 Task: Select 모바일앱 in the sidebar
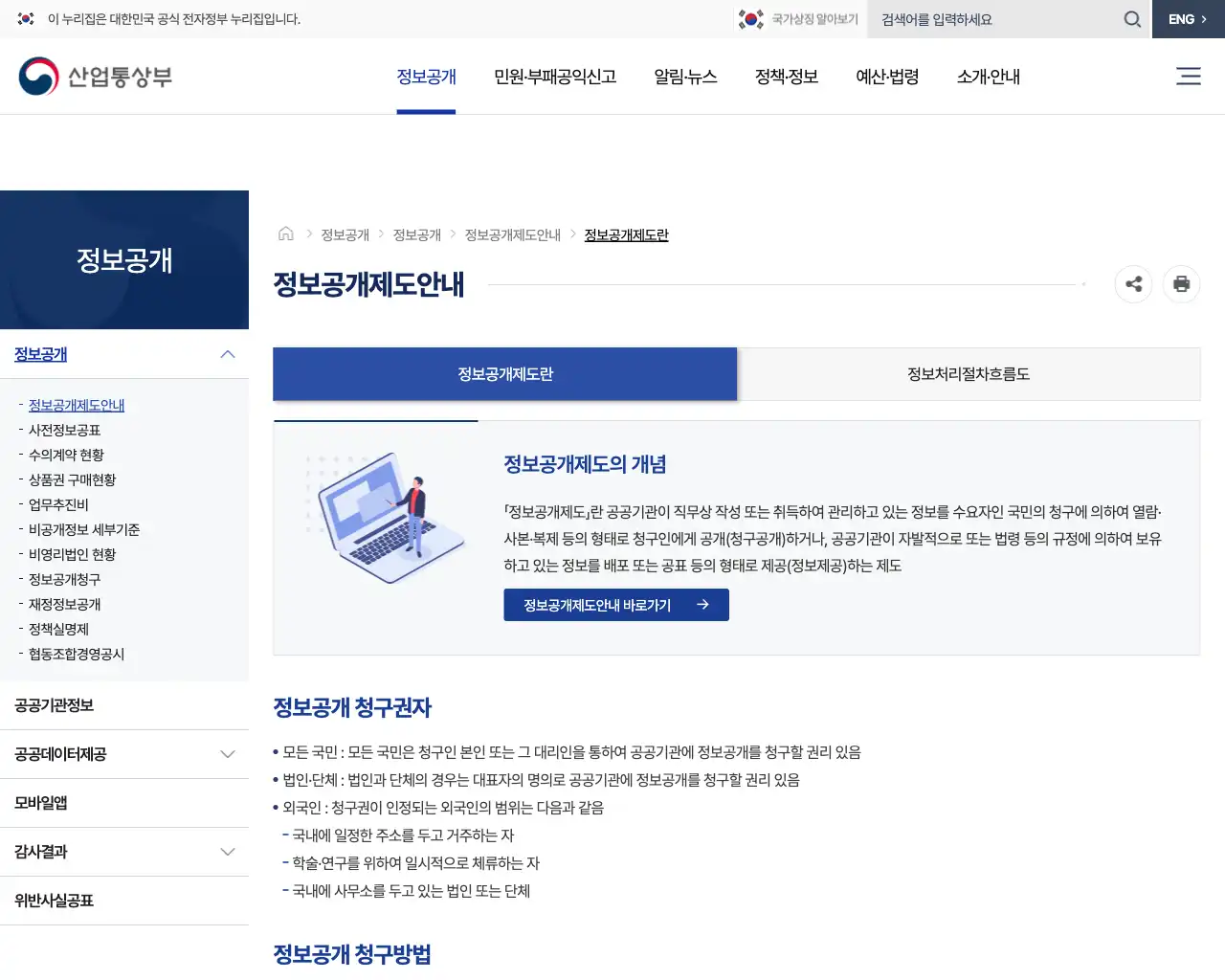pyautogui.click(x=40, y=803)
